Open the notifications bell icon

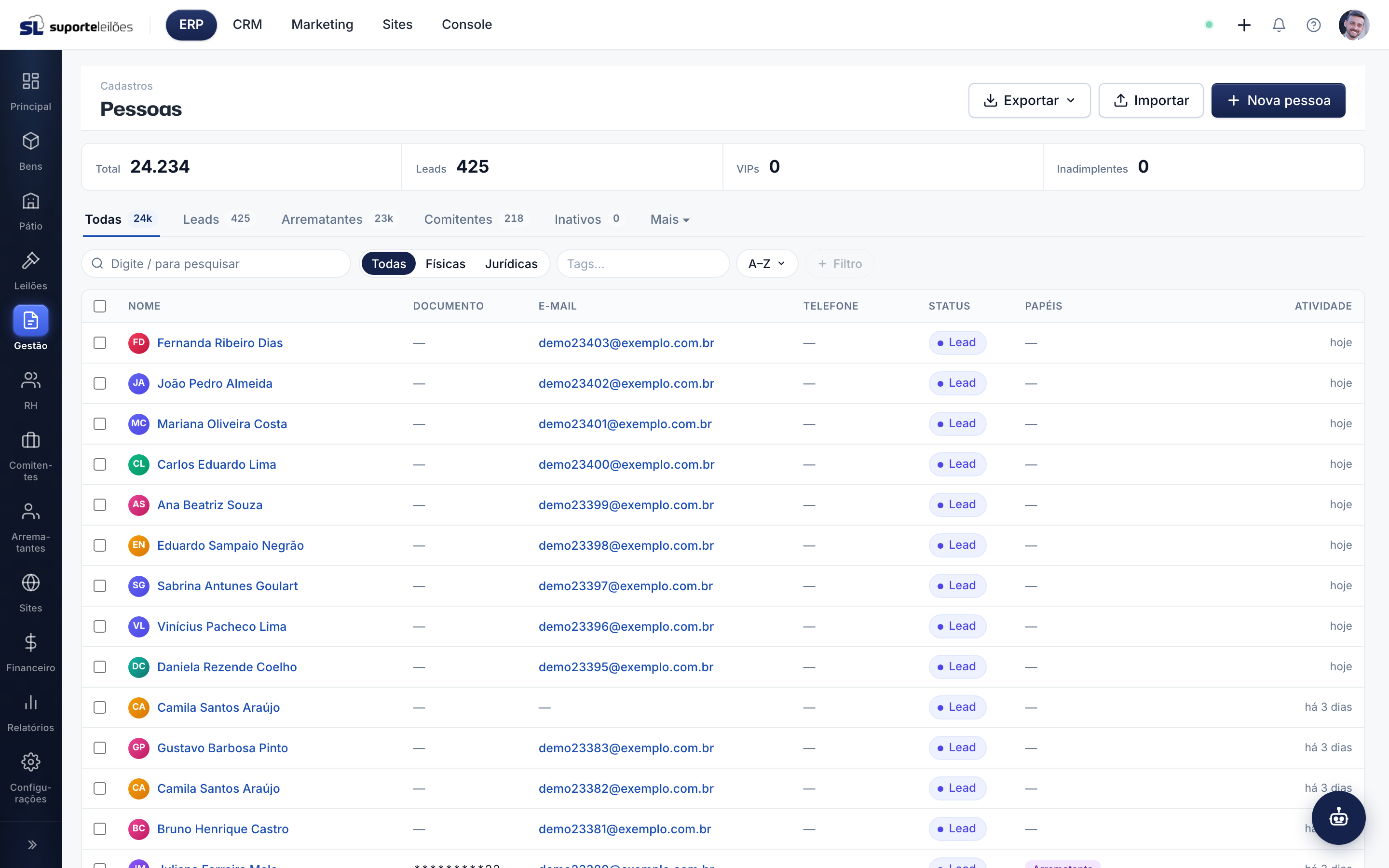click(1278, 25)
